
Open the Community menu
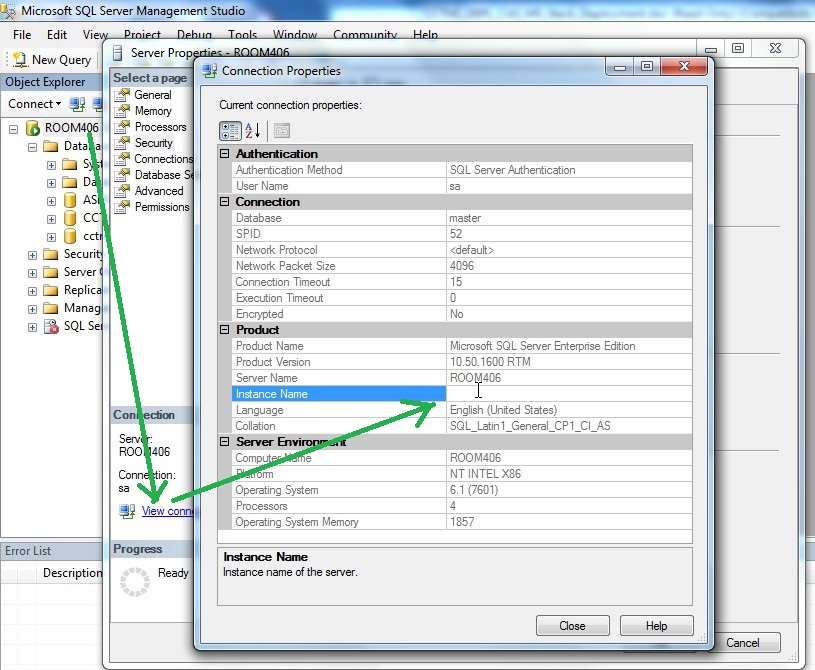point(365,35)
